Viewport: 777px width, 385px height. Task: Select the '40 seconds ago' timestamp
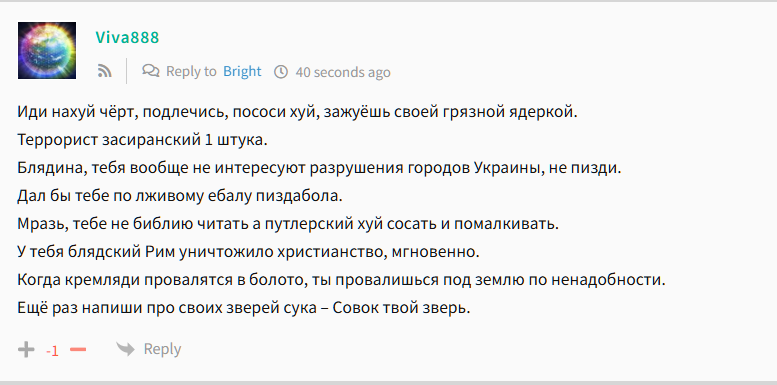tap(343, 72)
